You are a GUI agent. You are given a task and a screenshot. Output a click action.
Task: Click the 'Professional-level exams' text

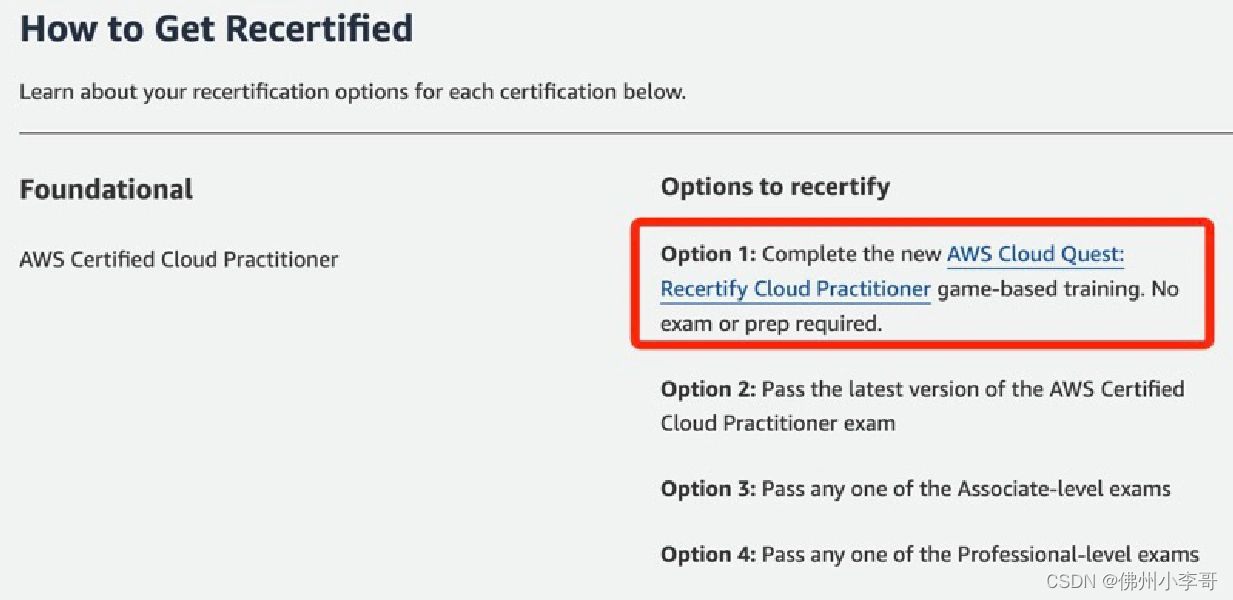pos(1078,554)
